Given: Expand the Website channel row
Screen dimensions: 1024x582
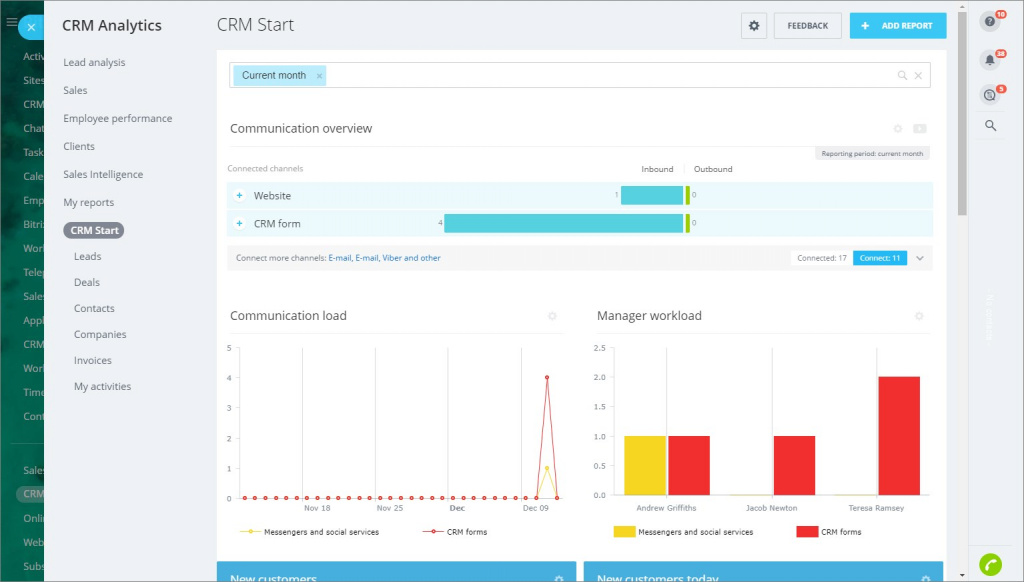Looking at the screenshot, I should [239, 196].
